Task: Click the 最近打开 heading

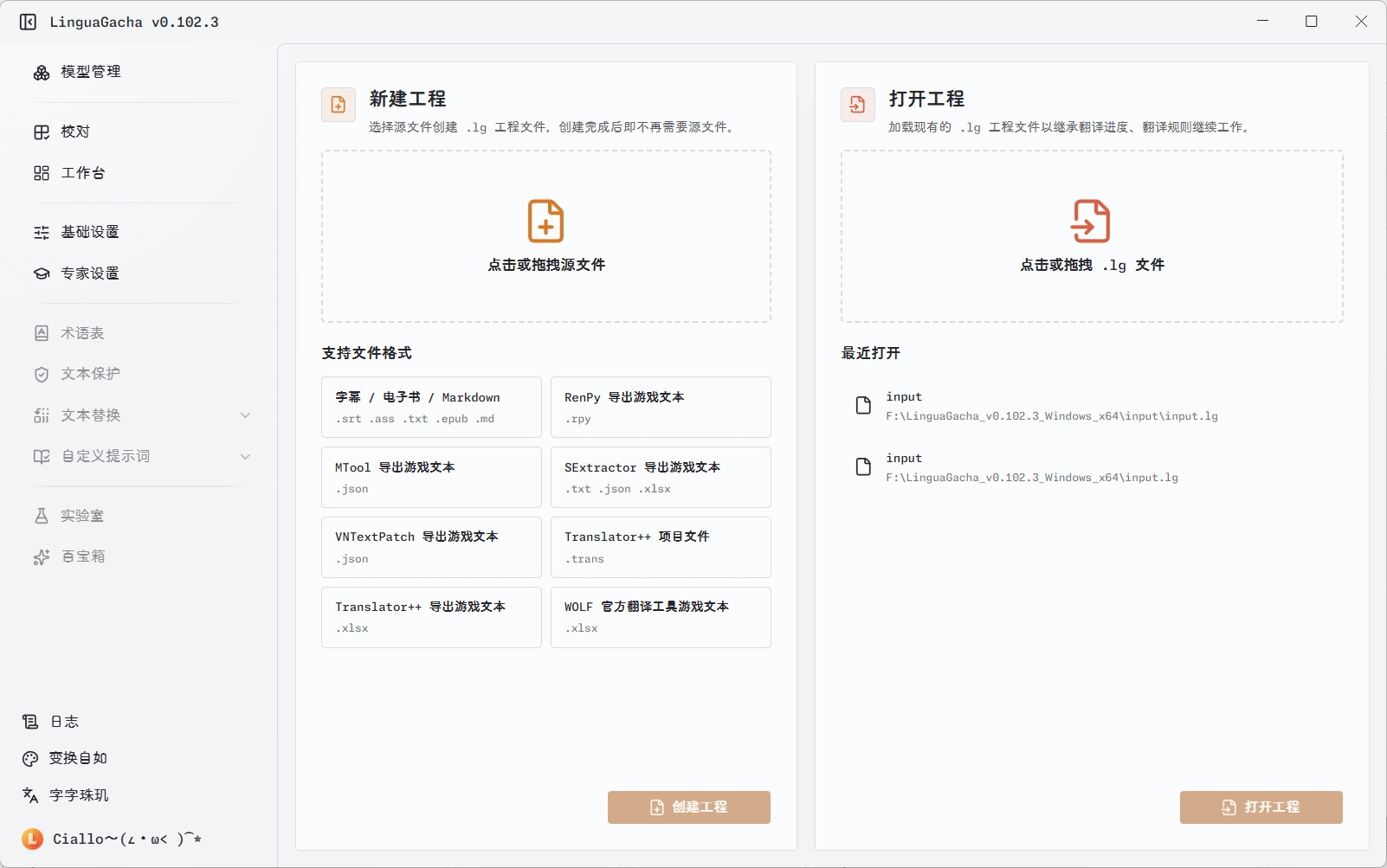Action: click(x=871, y=353)
